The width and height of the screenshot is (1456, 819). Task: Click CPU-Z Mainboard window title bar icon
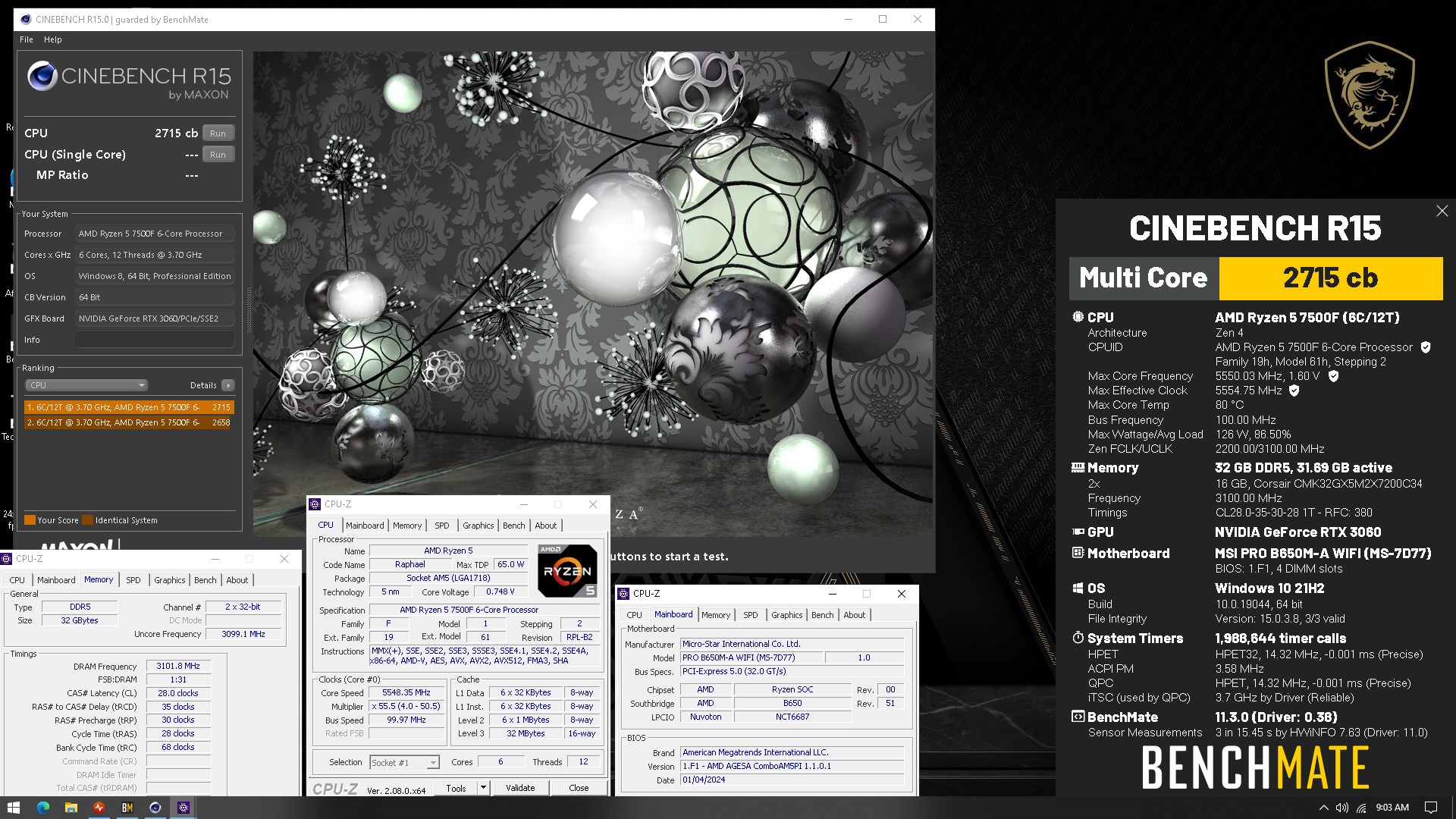click(624, 594)
